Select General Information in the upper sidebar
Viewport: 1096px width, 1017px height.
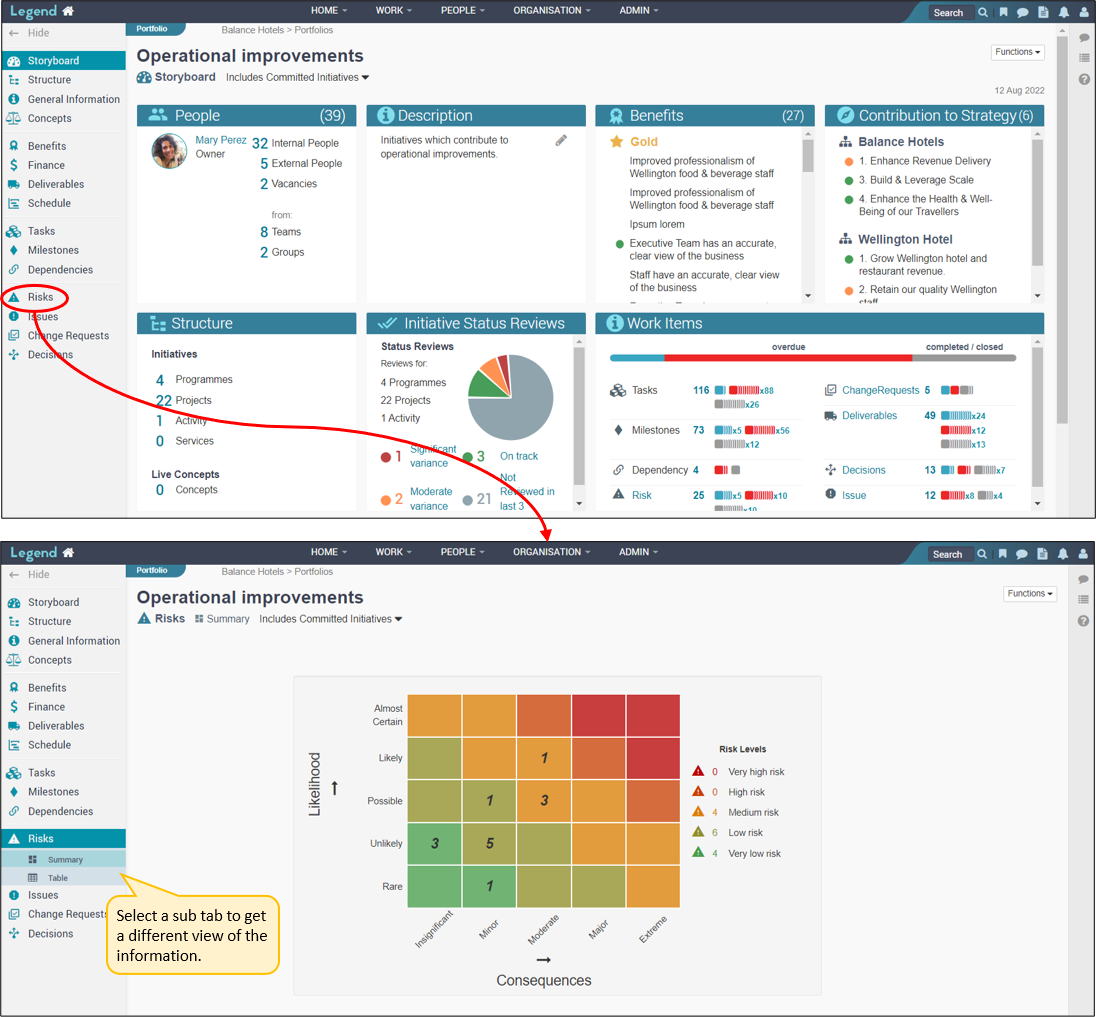click(73, 99)
